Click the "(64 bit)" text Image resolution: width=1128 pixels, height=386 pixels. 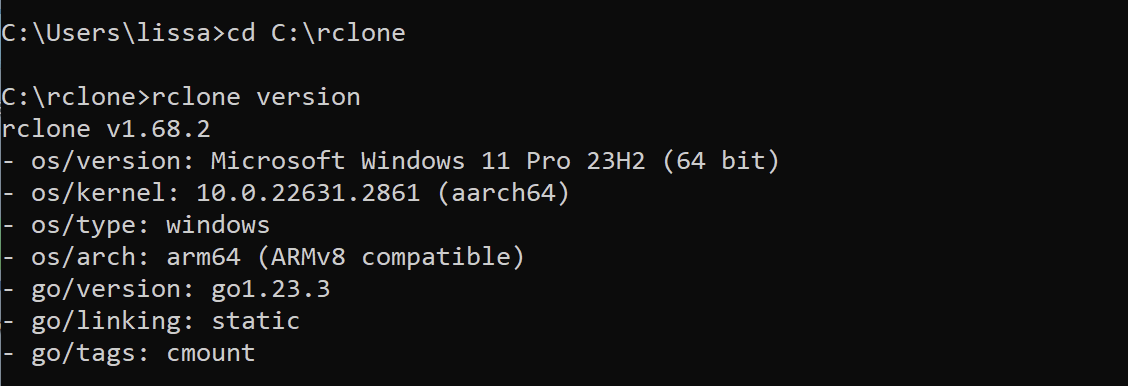pos(721,160)
